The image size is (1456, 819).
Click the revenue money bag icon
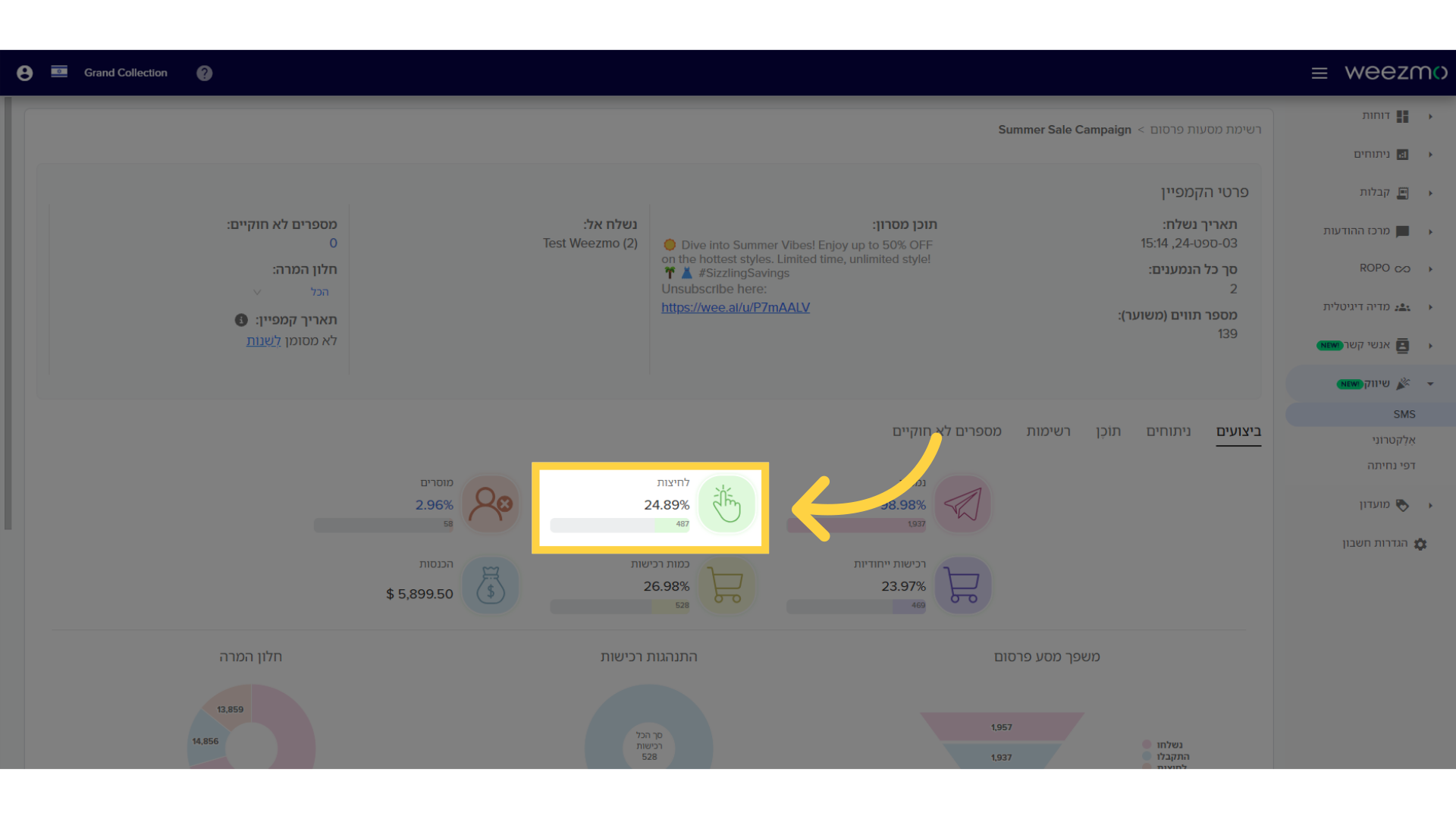[491, 585]
